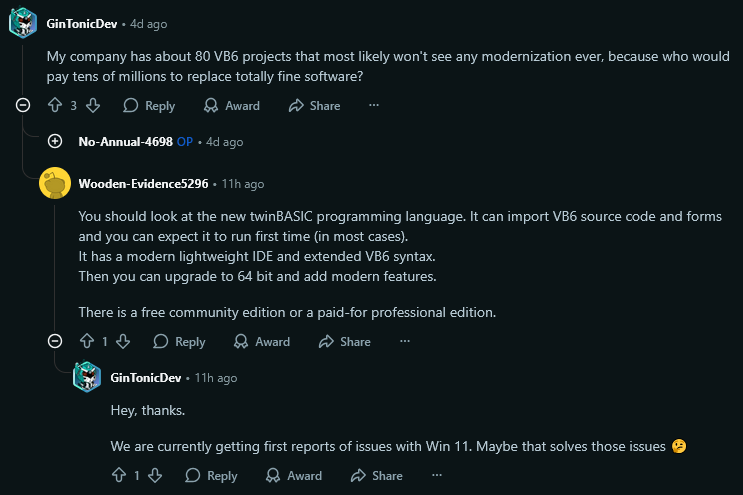Screen dimensions: 743x495
Task: Give an Award to the twinBASIC comment
Action: (262, 341)
